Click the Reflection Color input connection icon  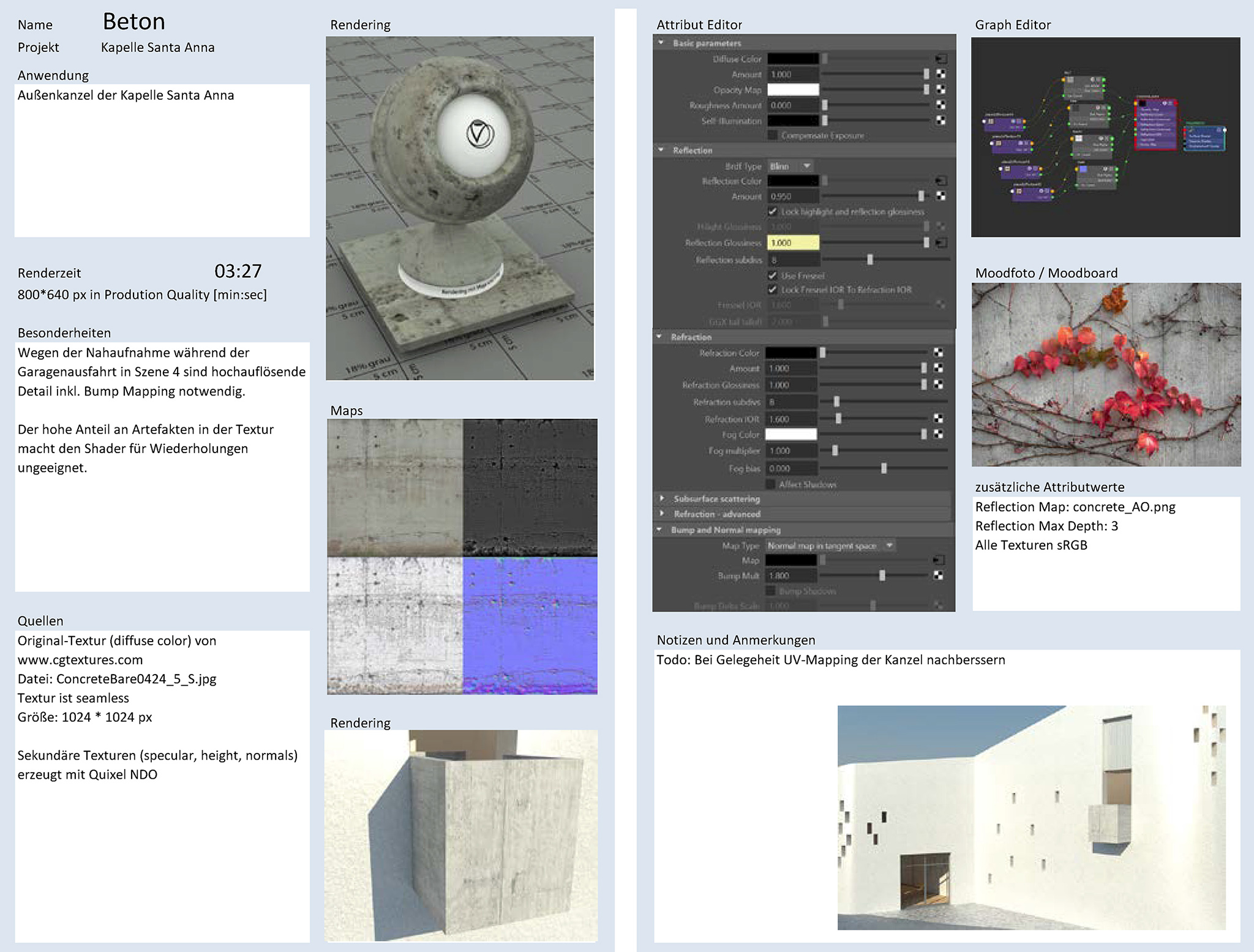point(941,181)
